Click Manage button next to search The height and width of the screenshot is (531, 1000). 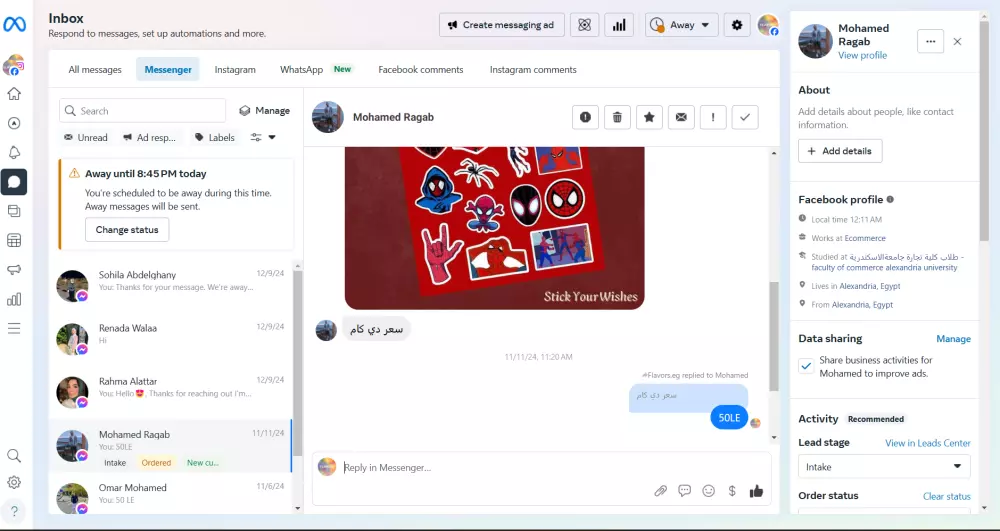[264, 110]
